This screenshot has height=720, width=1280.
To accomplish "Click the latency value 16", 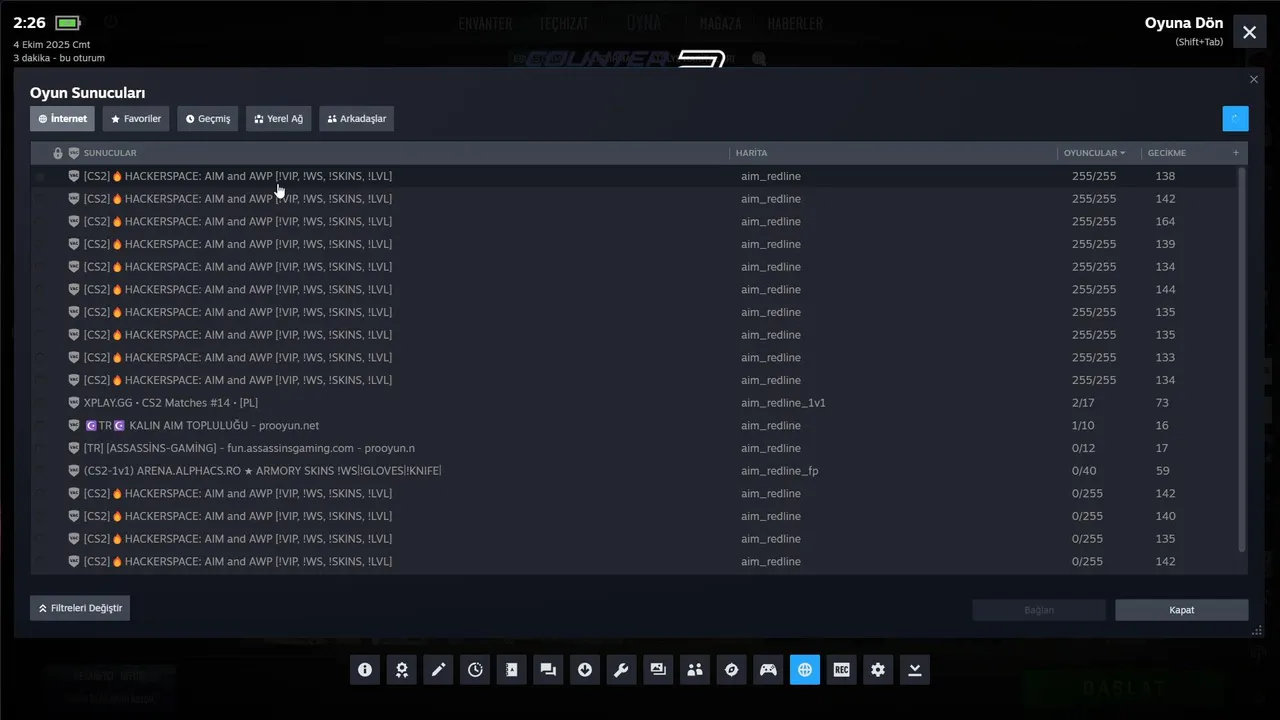I will (x=1162, y=425).
